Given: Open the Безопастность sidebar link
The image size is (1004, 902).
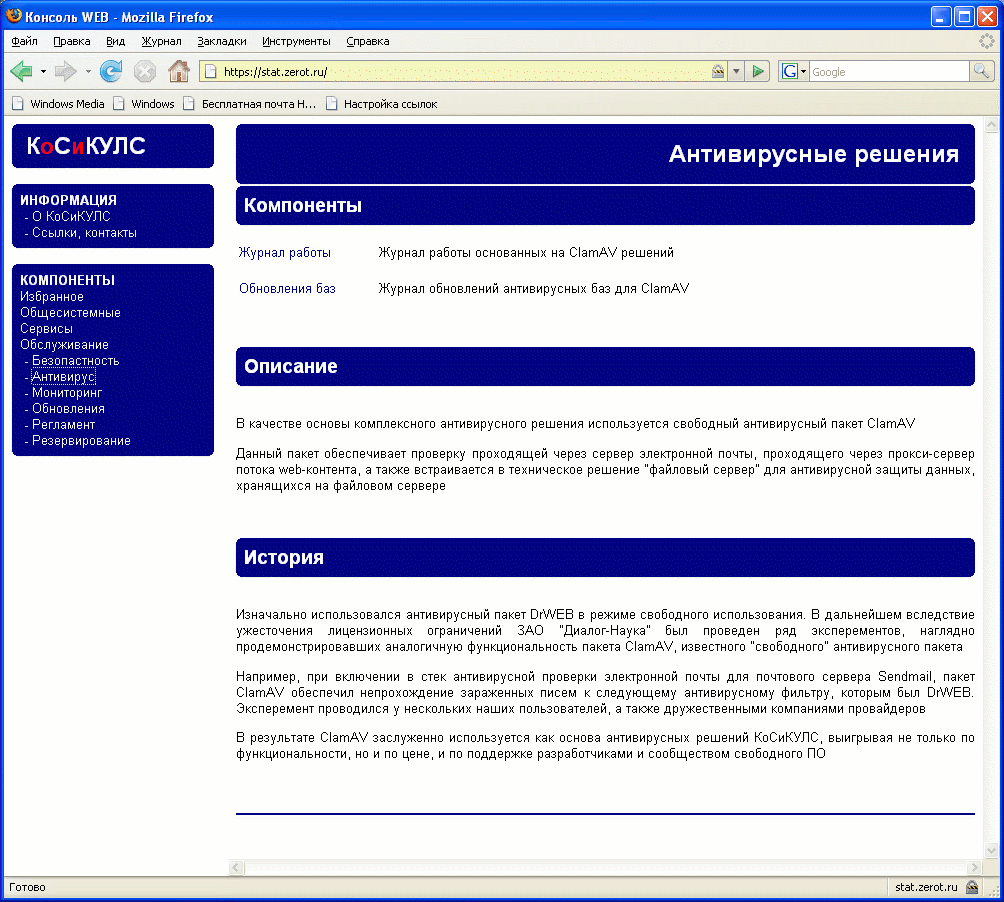Looking at the screenshot, I should [76, 360].
